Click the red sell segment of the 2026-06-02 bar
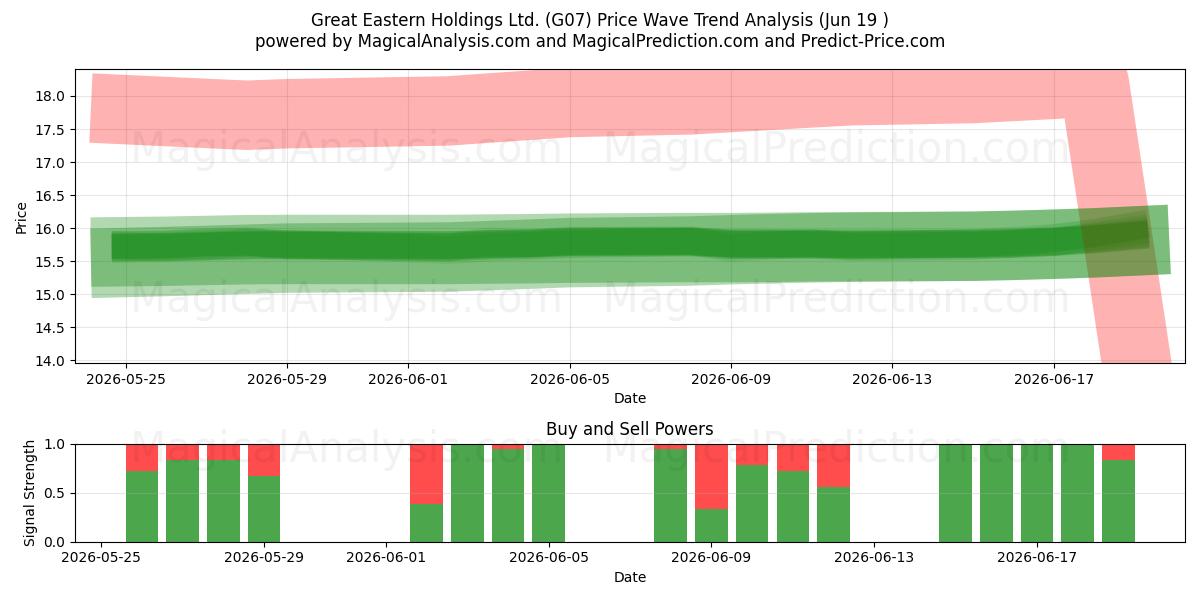 [x=426, y=474]
